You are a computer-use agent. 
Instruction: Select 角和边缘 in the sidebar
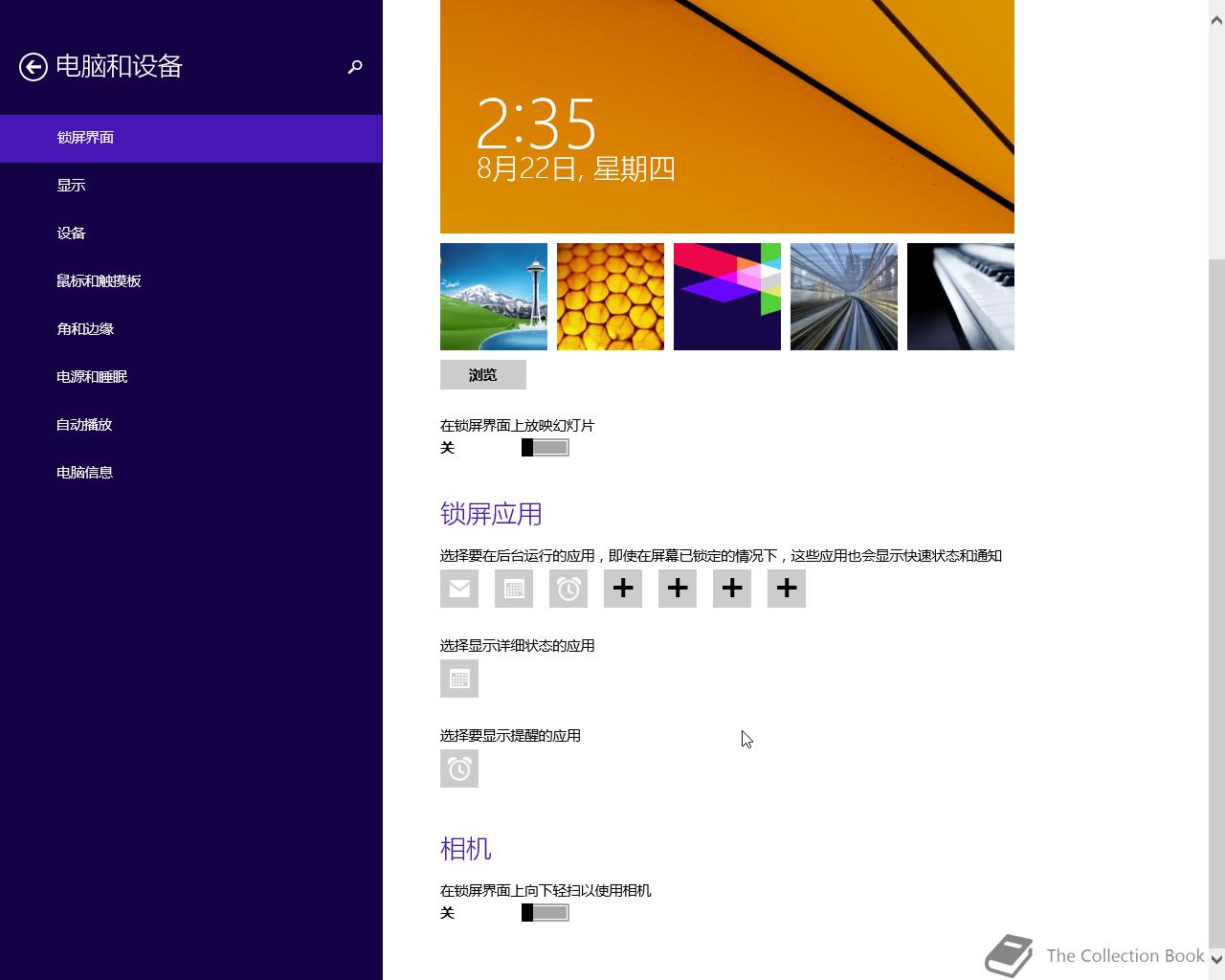tap(191, 329)
